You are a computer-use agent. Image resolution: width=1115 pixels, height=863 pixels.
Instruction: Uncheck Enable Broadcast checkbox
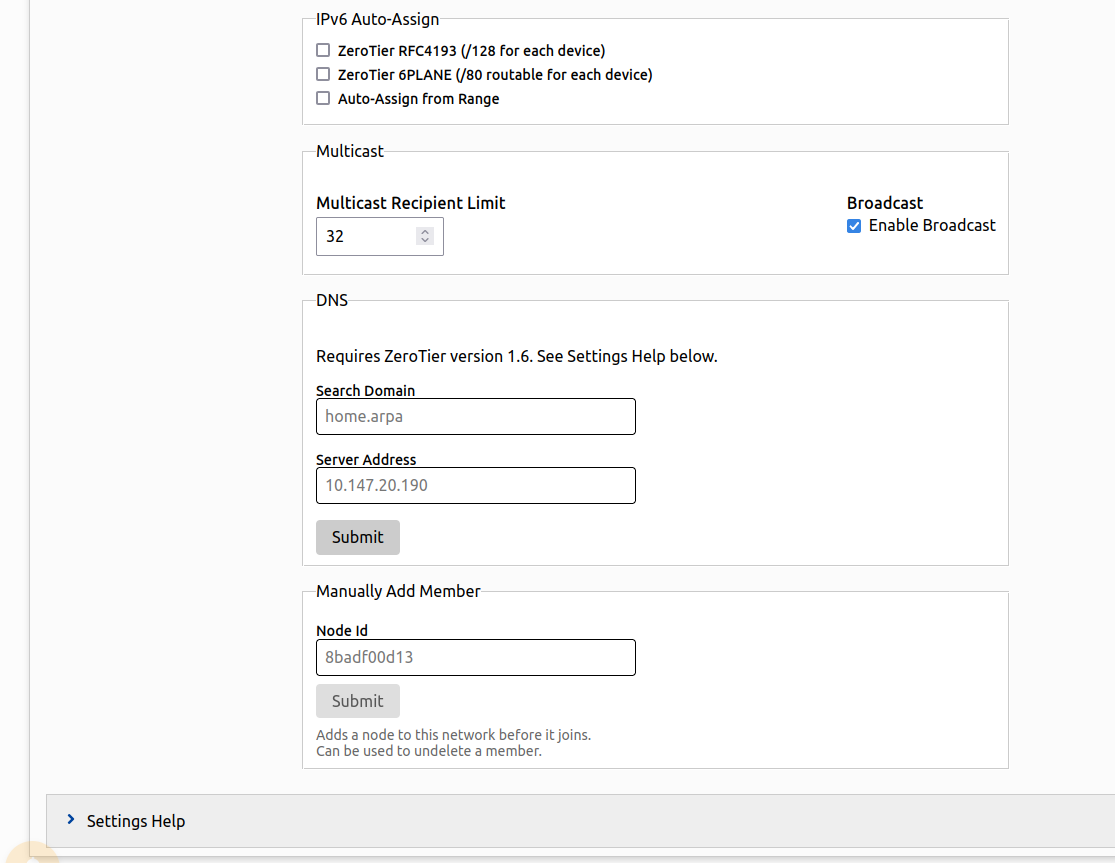(x=854, y=226)
